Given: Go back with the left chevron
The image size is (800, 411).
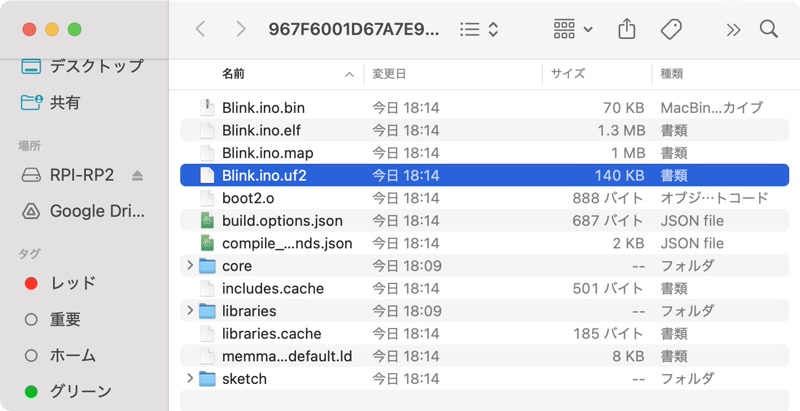Looking at the screenshot, I should [201, 29].
